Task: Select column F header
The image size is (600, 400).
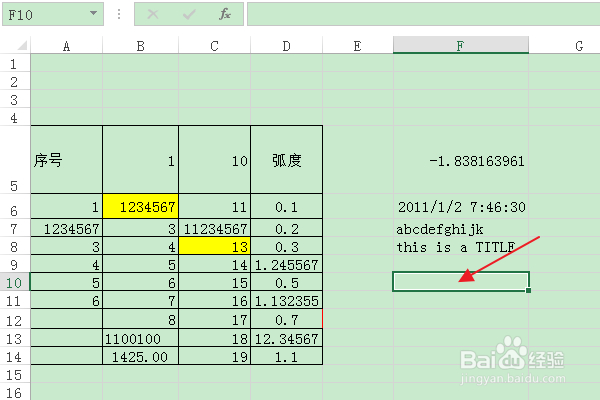Action: point(461,46)
